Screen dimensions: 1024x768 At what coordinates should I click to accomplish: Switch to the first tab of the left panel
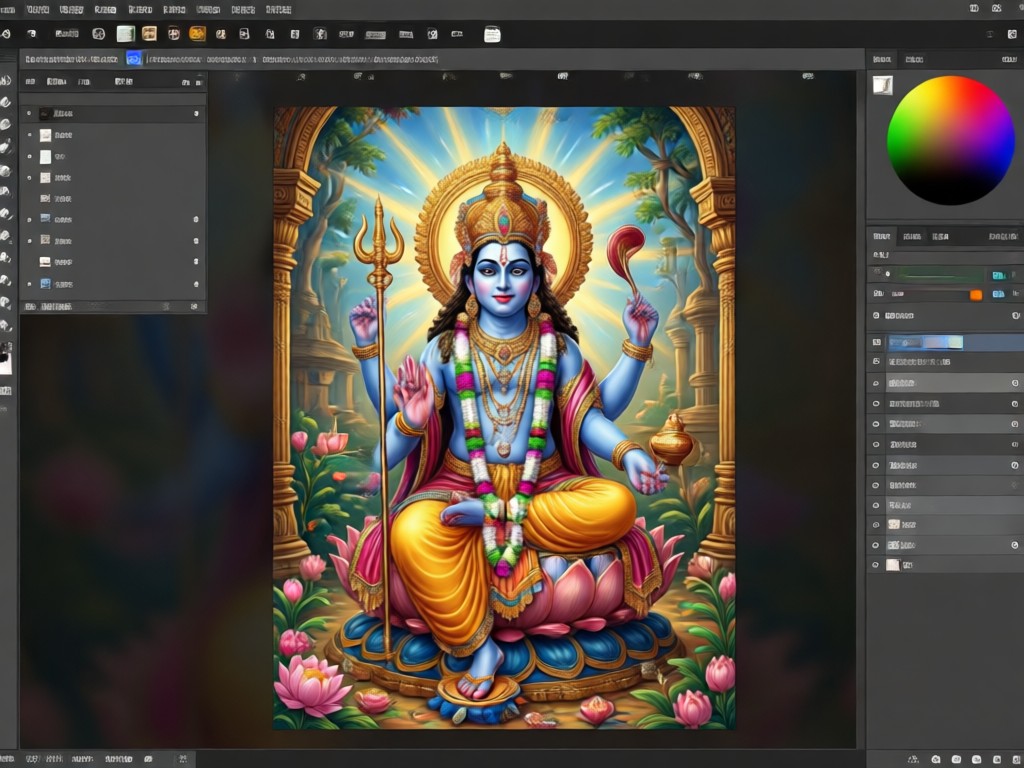pos(30,82)
